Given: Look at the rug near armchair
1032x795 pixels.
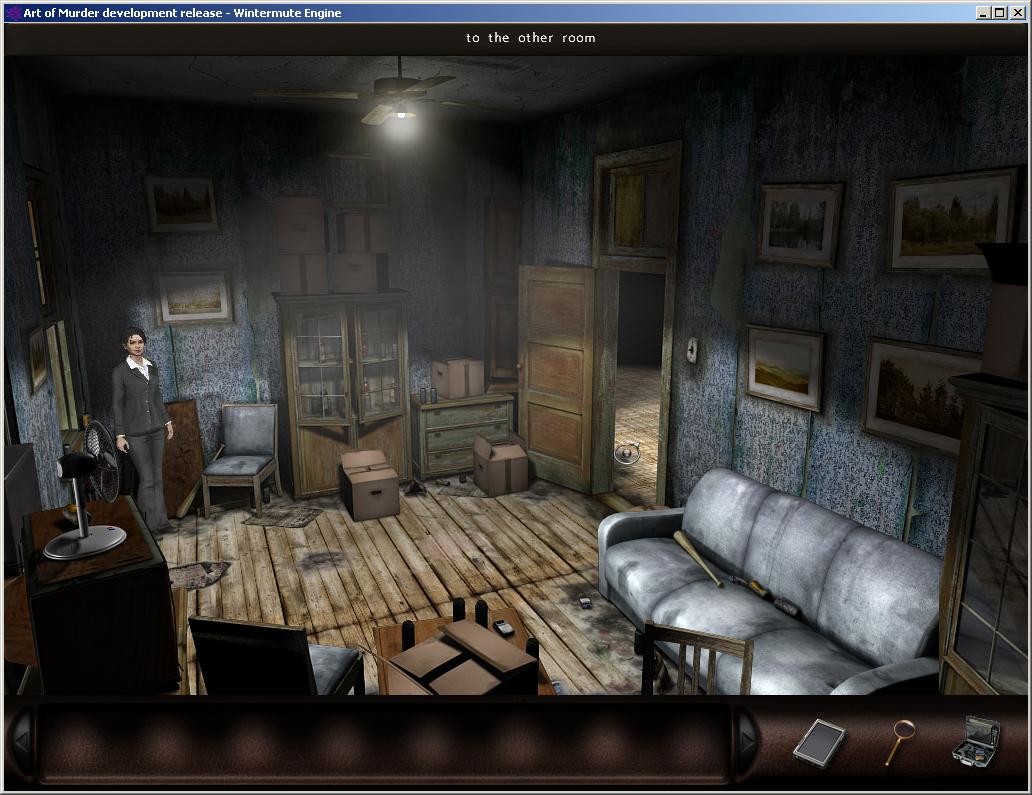Looking at the screenshot, I should tap(284, 516).
